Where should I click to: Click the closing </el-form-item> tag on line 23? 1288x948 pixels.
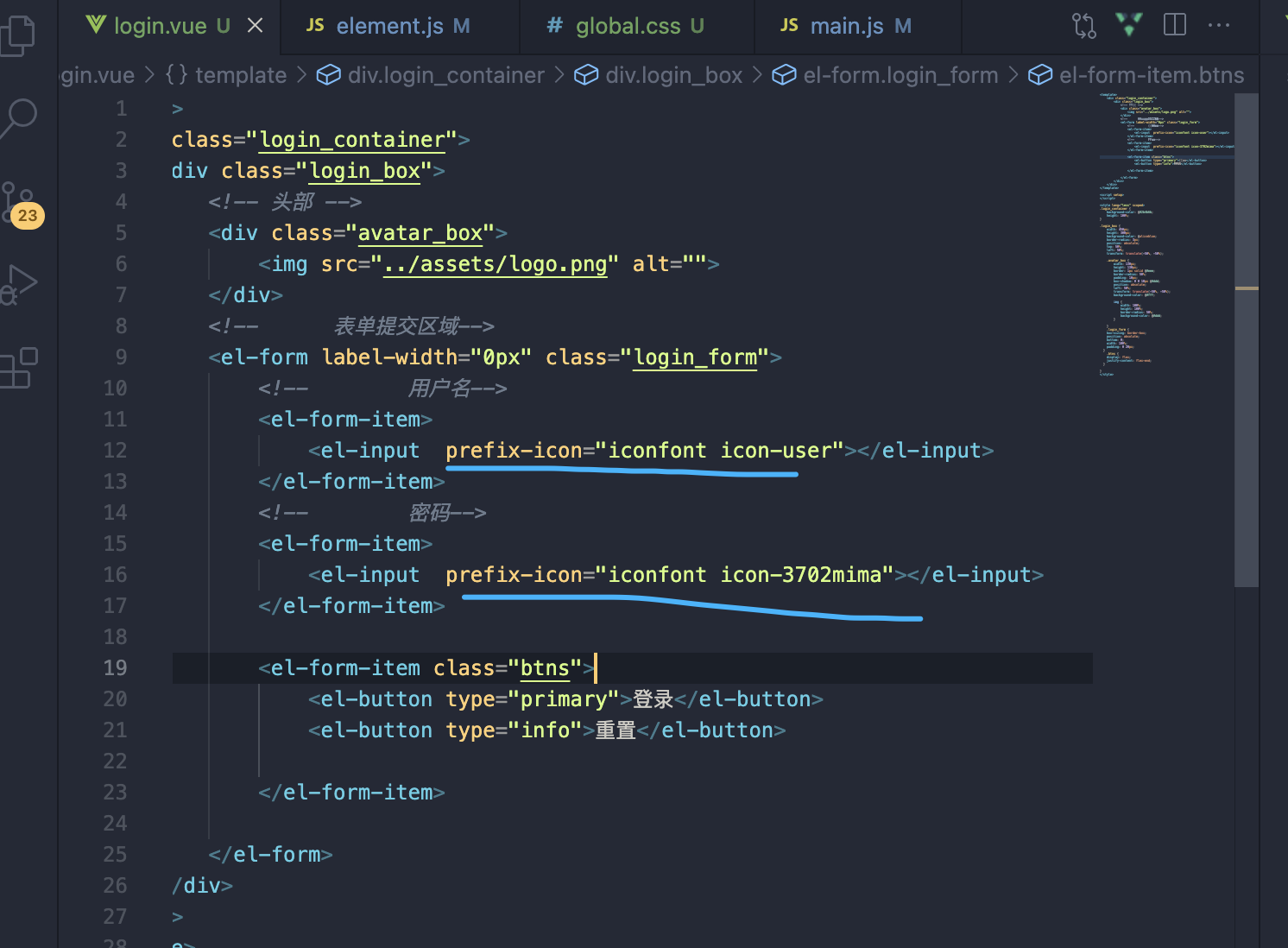point(351,793)
